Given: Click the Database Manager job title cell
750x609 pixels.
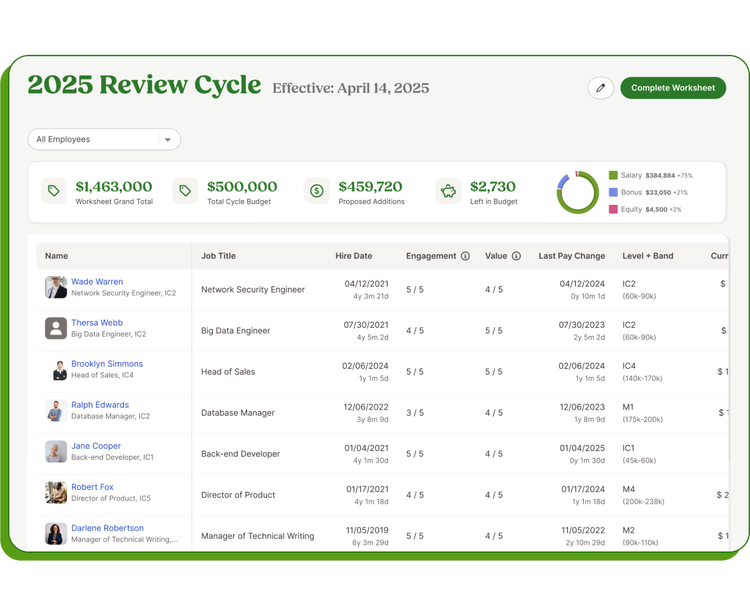Looking at the screenshot, I should pos(238,413).
